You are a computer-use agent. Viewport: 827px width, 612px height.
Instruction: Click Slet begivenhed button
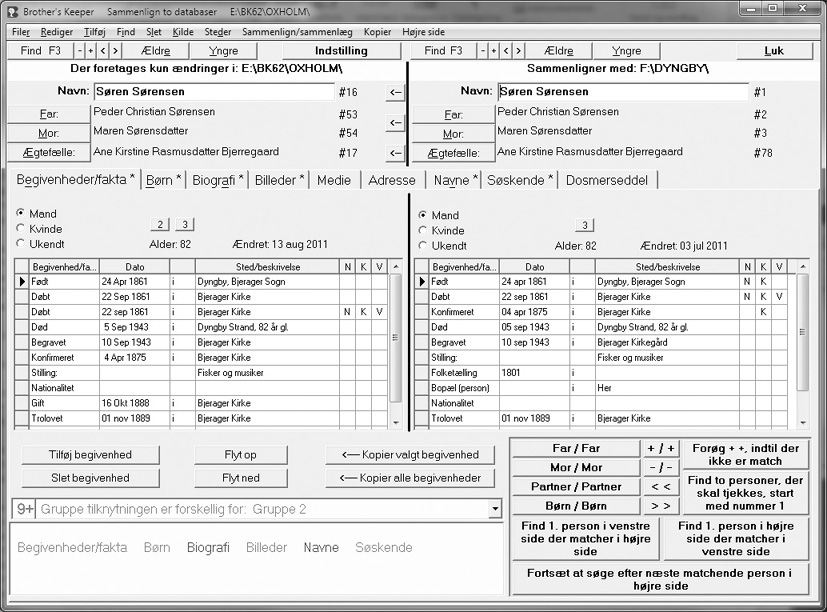click(90, 478)
